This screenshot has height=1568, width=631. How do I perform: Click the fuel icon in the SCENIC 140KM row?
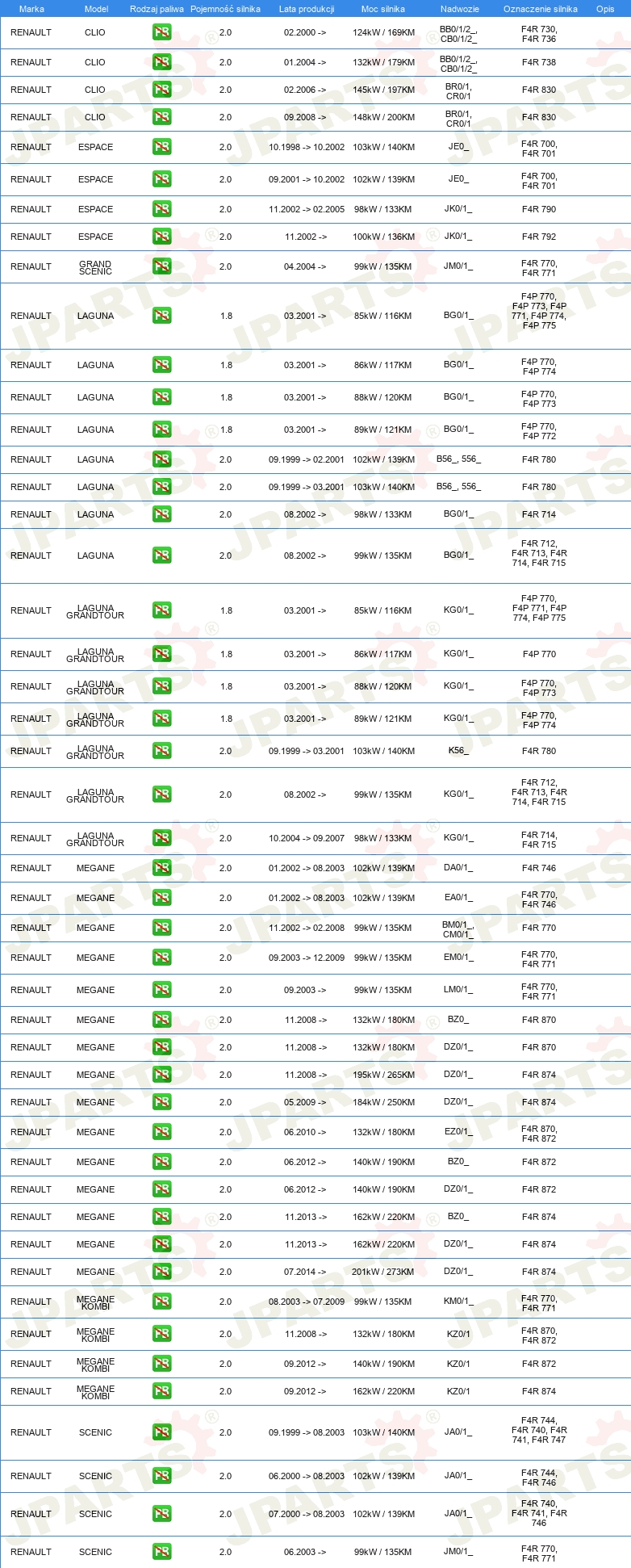click(x=161, y=1432)
